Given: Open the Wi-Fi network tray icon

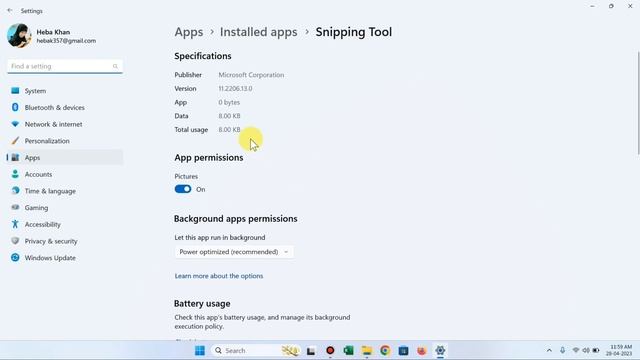Looking at the screenshot, I should click(x=576, y=351).
